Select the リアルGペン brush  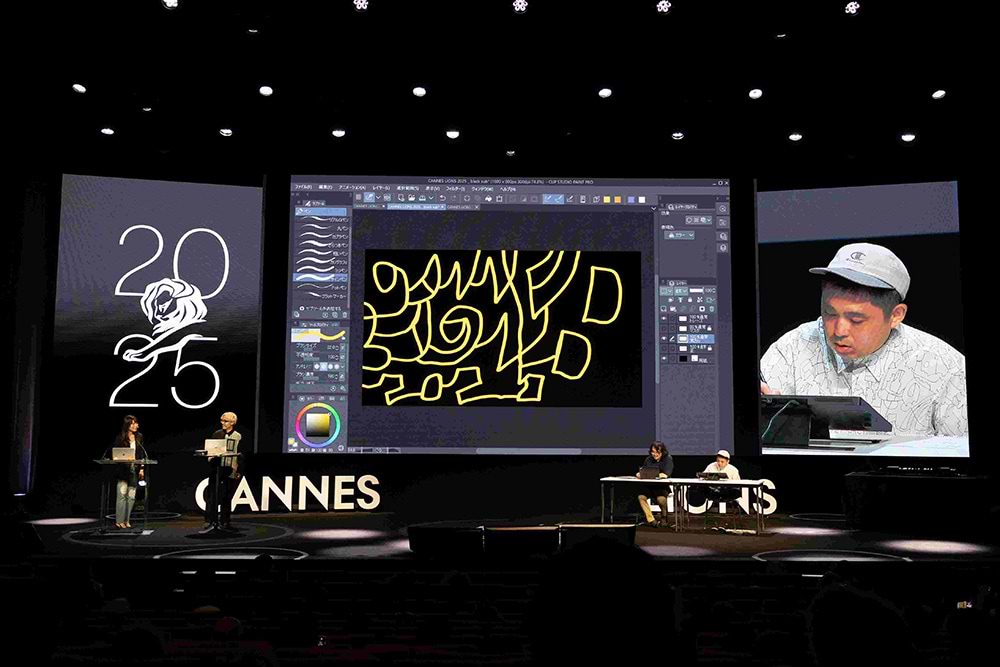coord(321,220)
